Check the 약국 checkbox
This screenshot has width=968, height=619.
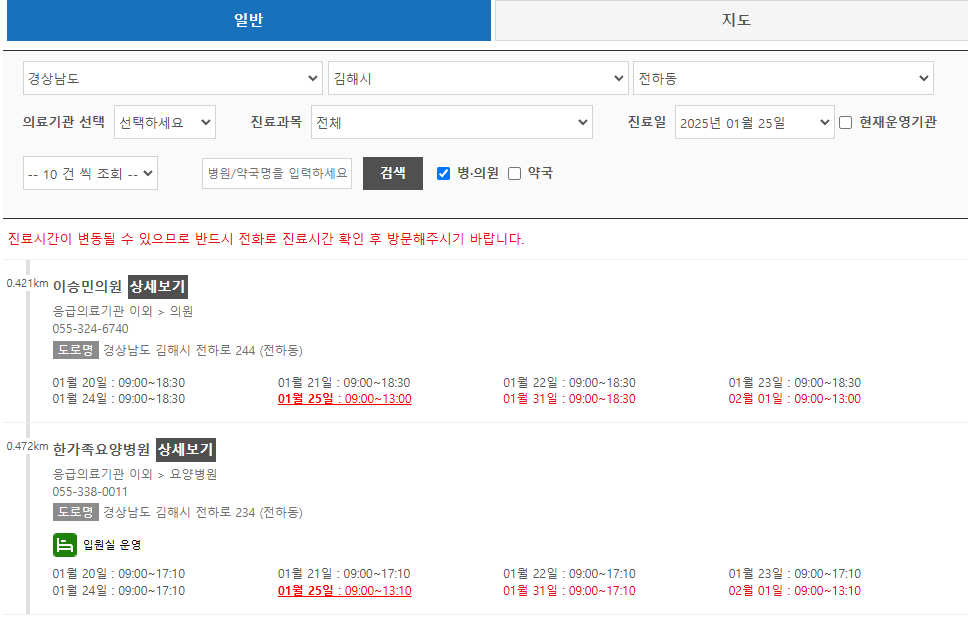[514, 173]
